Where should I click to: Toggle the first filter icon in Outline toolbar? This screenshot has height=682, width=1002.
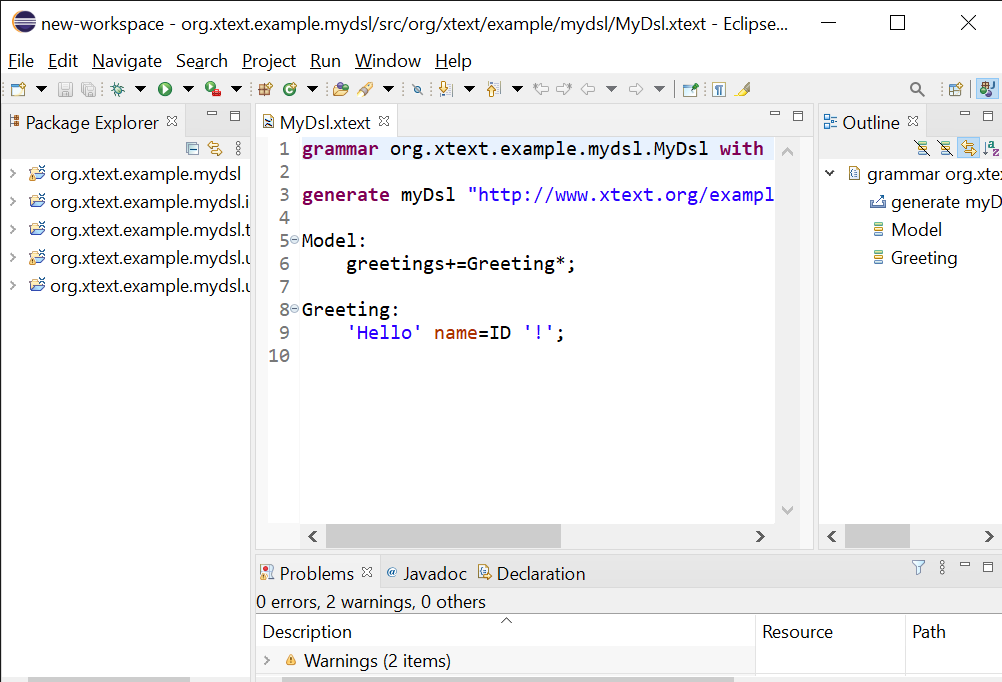[x=921, y=148]
